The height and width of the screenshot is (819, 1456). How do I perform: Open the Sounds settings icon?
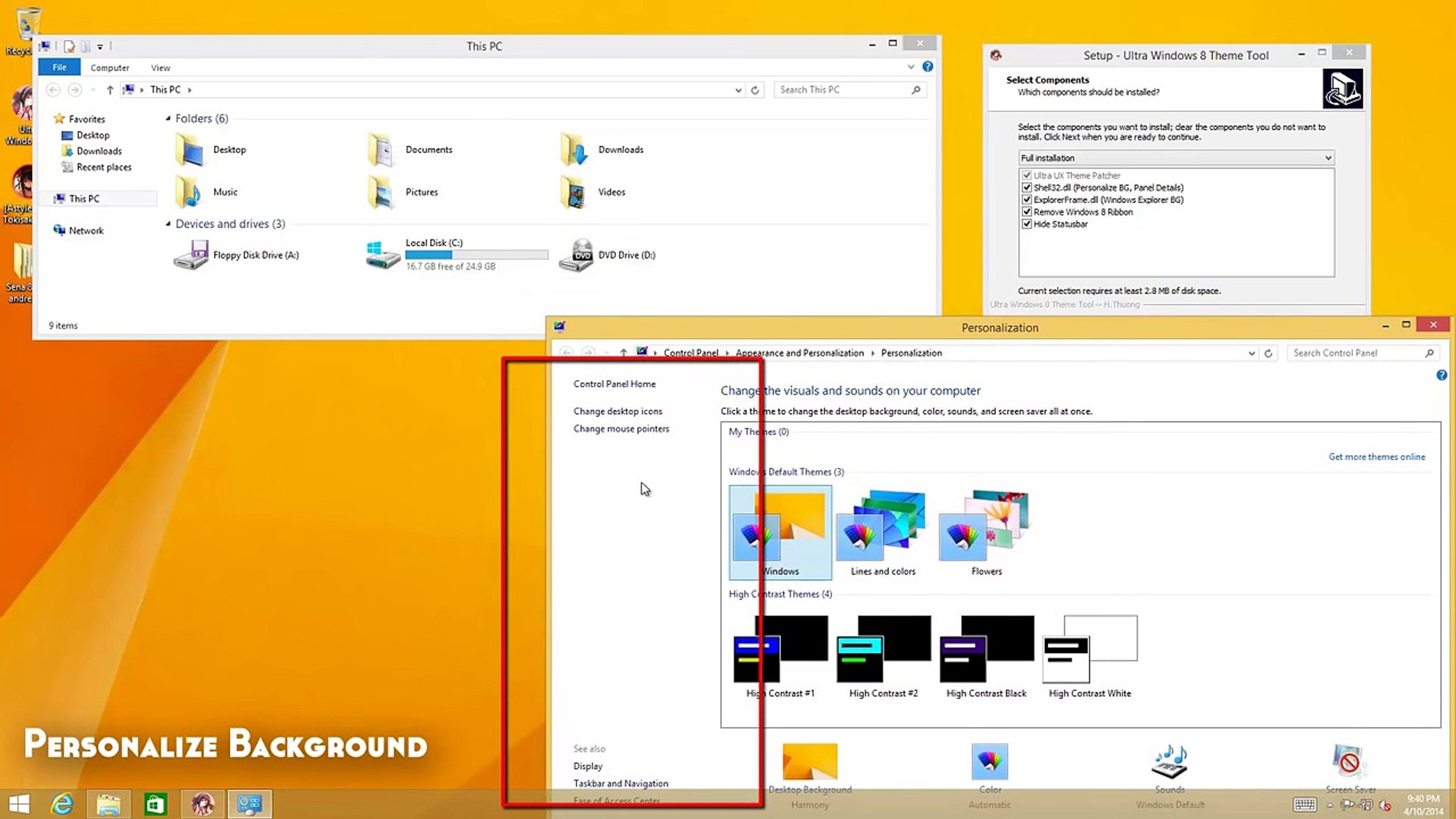(1169, 762)
